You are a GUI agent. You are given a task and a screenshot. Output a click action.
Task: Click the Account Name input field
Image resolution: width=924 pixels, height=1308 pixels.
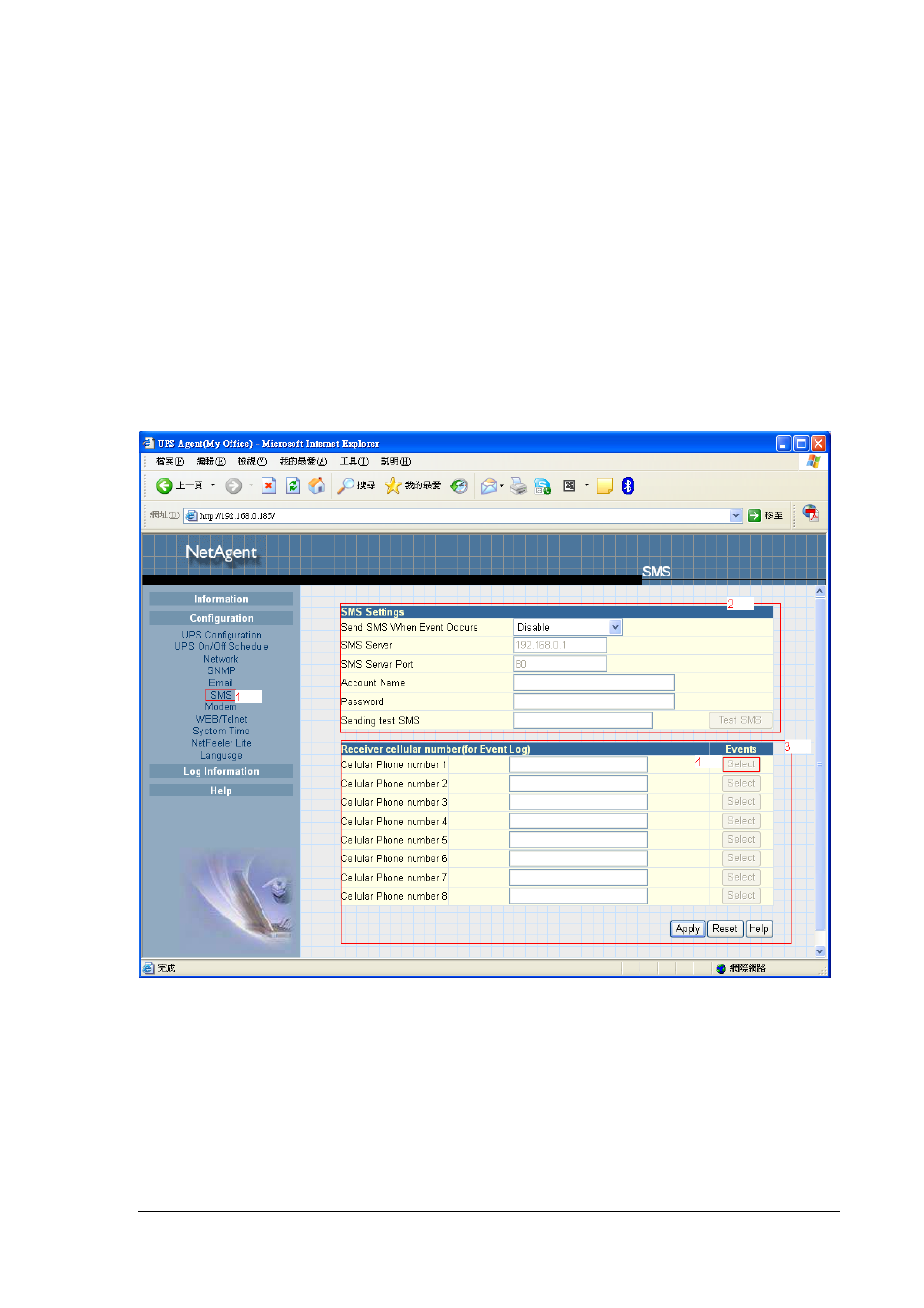point(594,683)
